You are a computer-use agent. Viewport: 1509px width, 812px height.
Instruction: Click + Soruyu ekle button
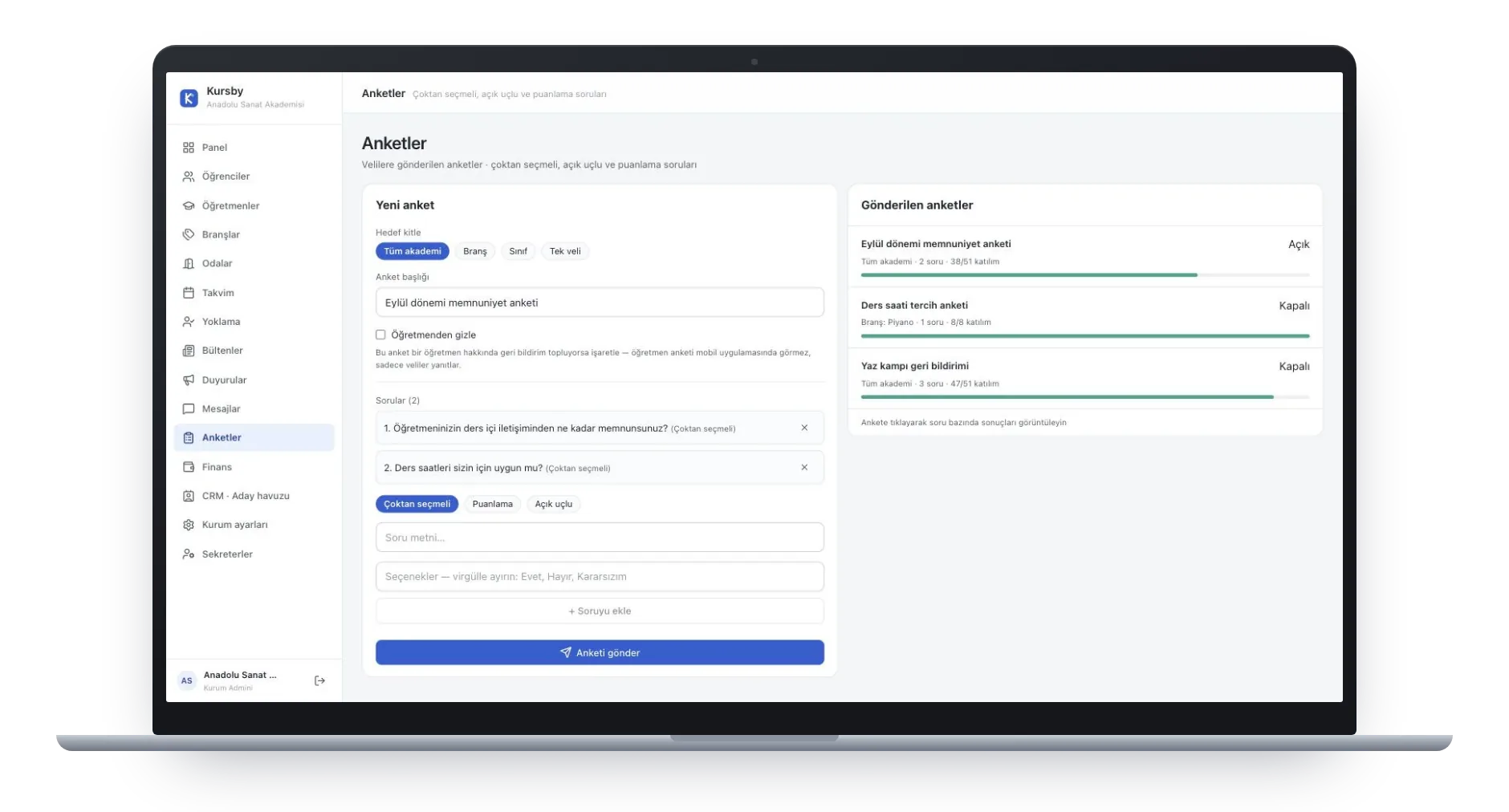coord(600,611)
